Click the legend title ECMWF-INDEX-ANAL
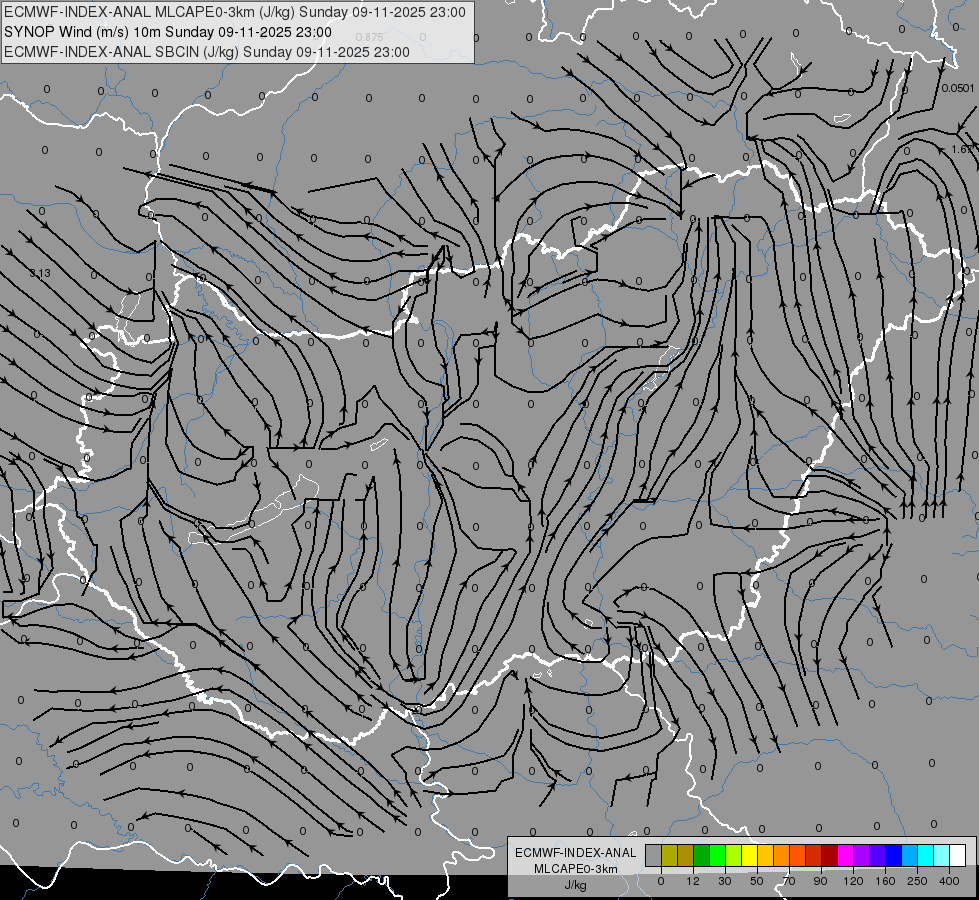Viewport: 979px width, 900px height. point(576,853)
